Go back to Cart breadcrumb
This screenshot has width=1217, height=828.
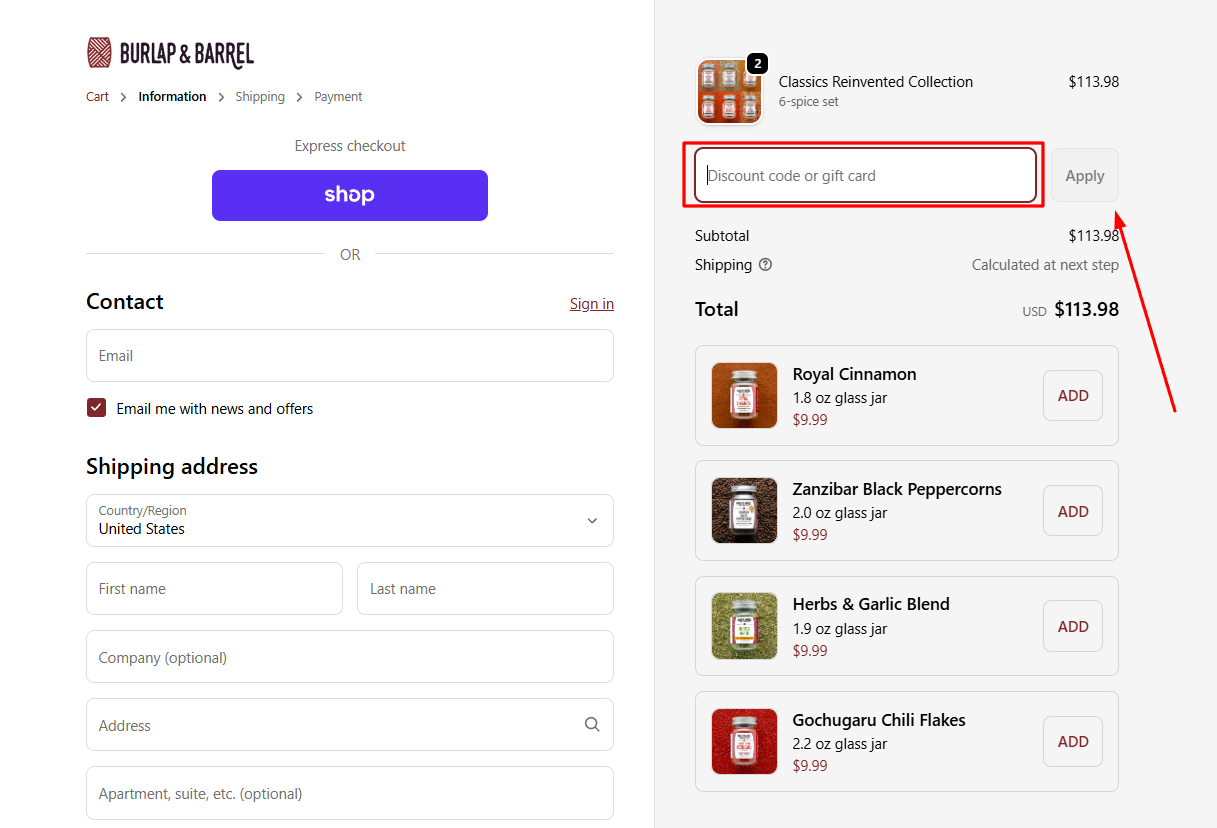(97, 97)
